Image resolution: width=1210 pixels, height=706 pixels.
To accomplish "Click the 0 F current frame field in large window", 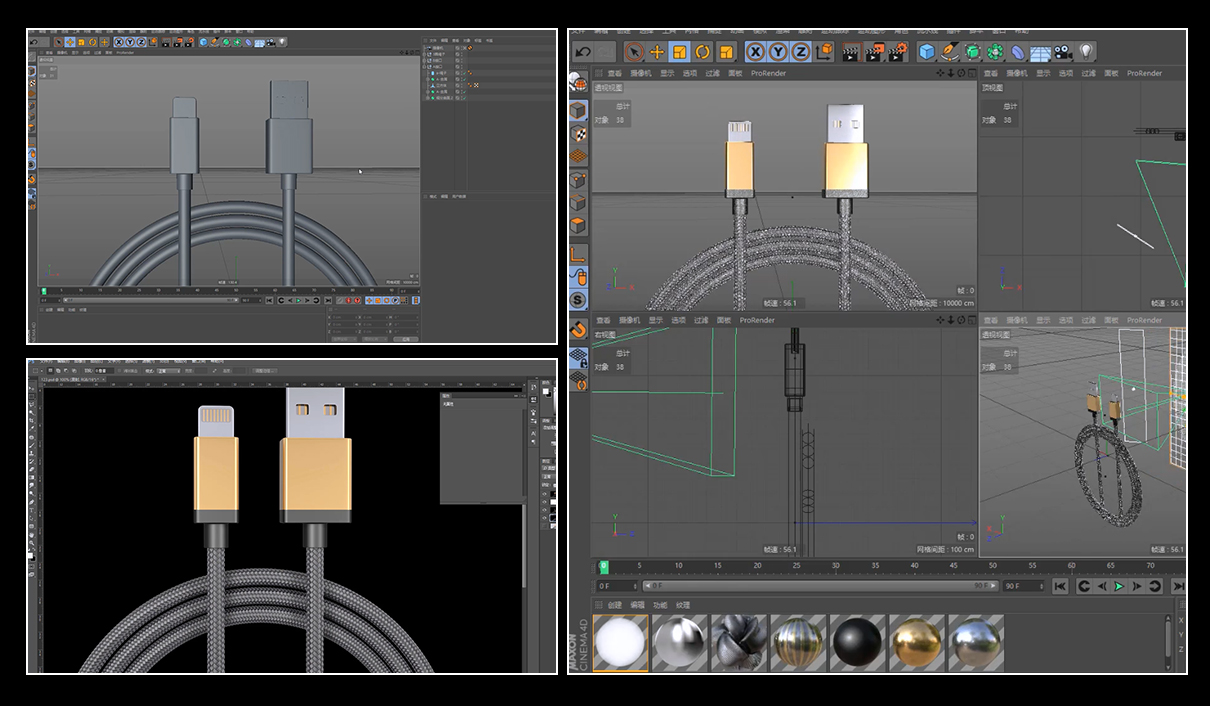I will pyautogui.click(x=617, y=586).
